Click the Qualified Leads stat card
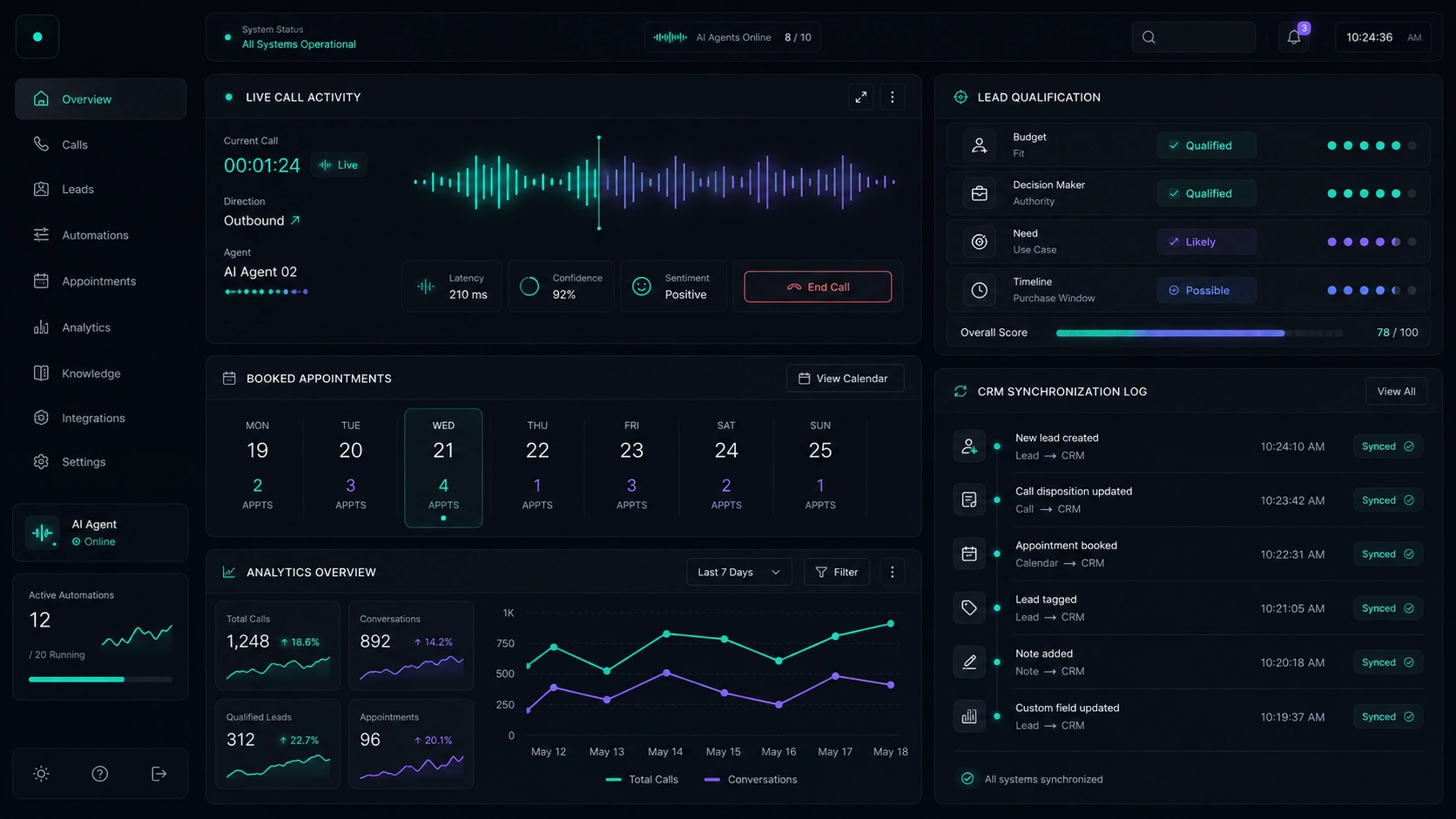 (278, 744)
